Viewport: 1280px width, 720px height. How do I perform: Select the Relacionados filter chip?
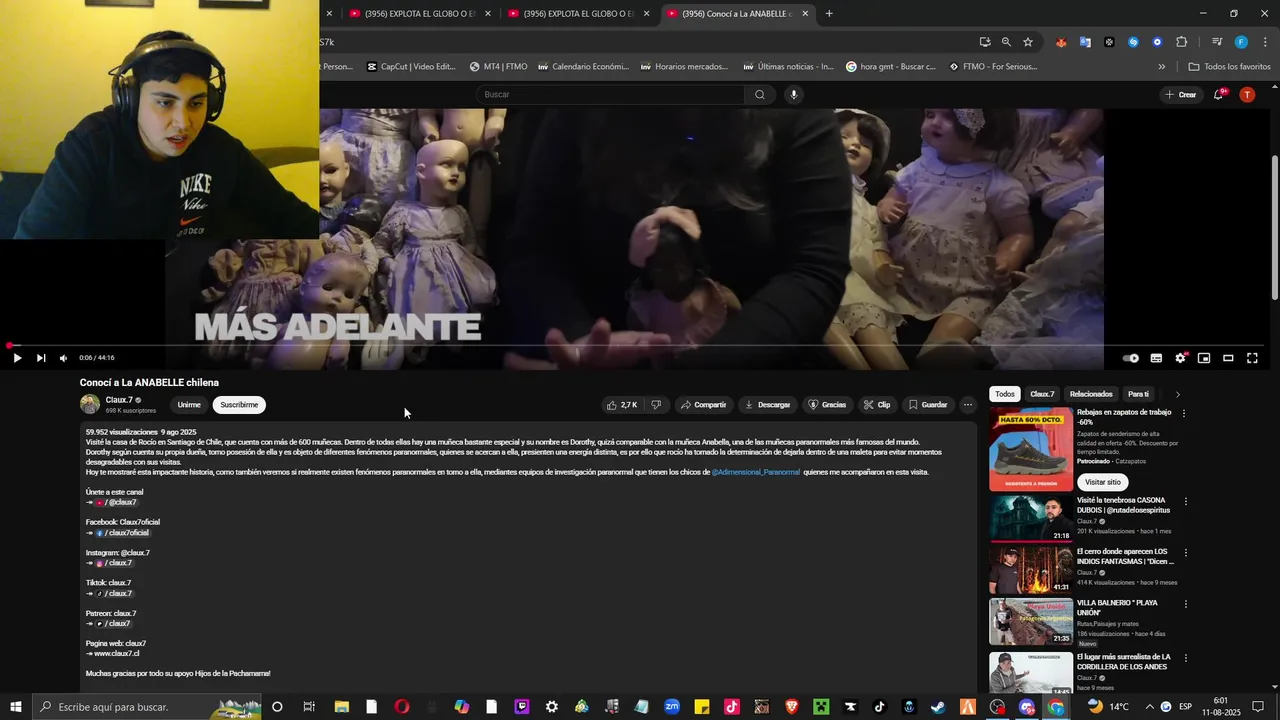pos(1091,394)
